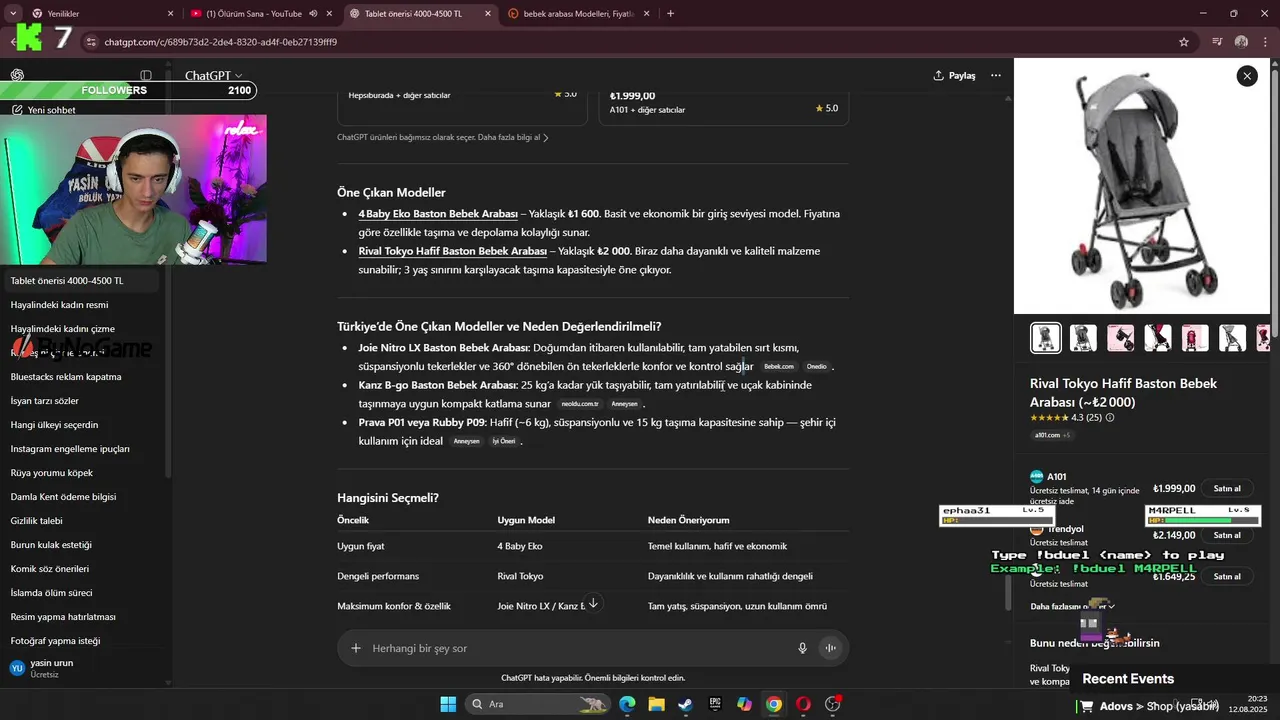Open the Damla Kent ödeme bilgisi chat
The image size is (1280, 720).
click(81, 497)
